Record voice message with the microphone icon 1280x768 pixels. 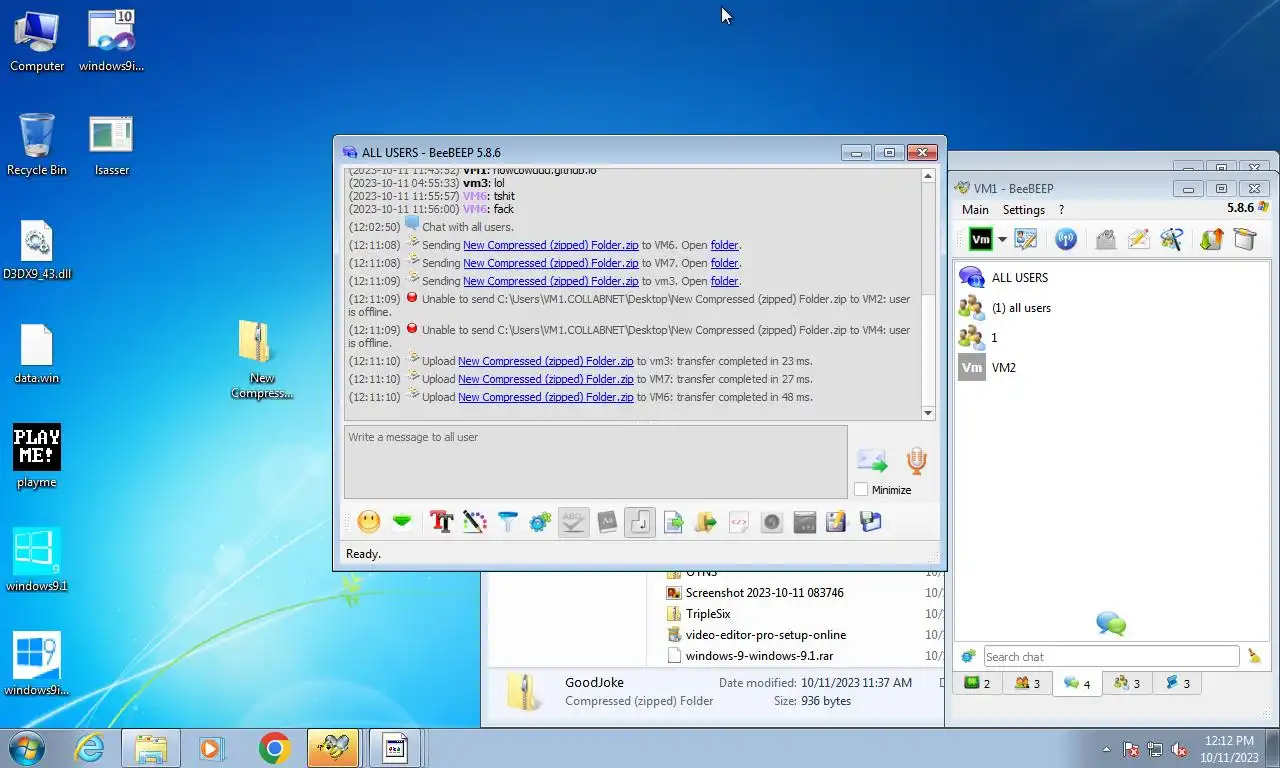(916, 461)
